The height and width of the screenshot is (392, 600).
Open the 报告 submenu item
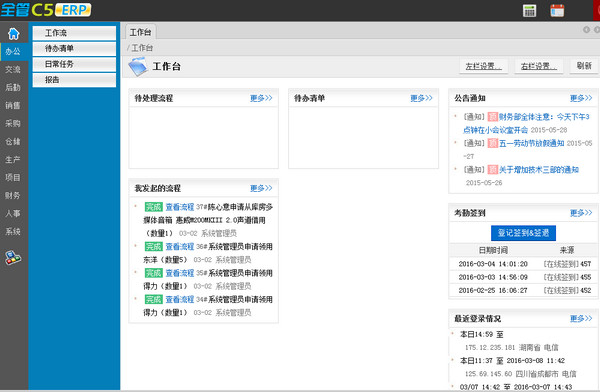74,80
